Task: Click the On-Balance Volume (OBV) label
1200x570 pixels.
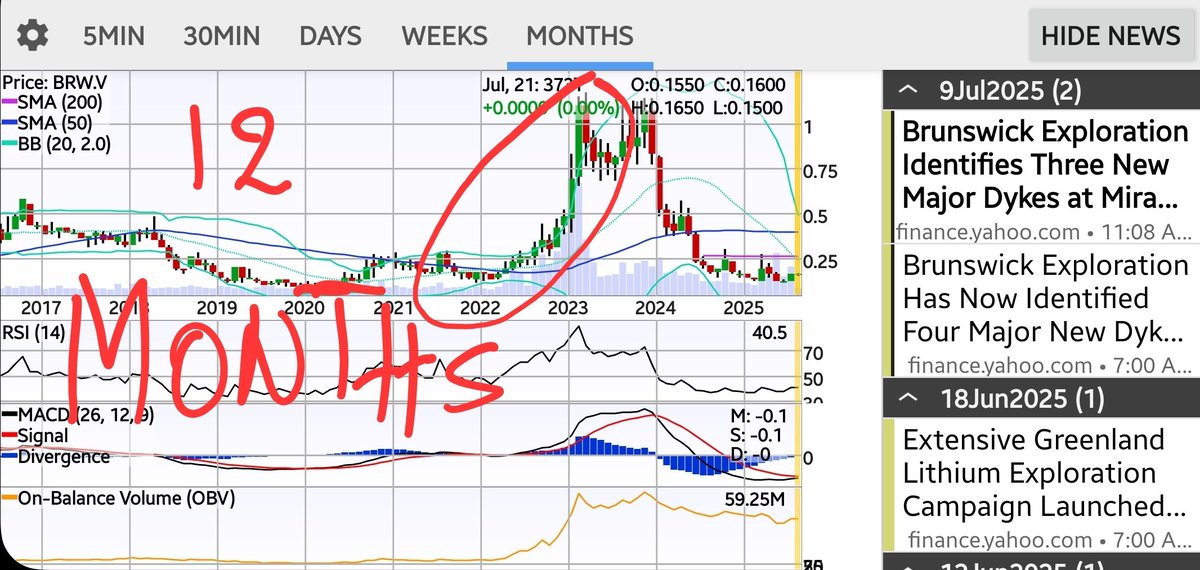Action: tap(120, 498)
